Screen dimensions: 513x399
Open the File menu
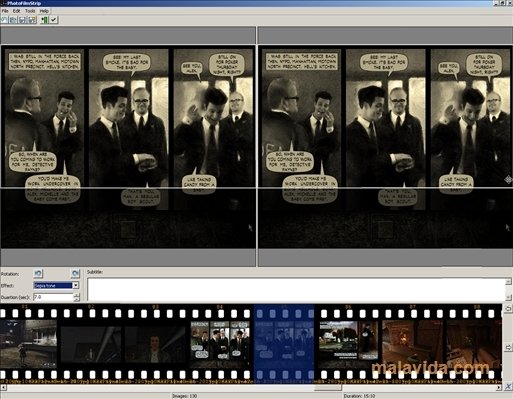pyautogui.click(x=5, y=11)
